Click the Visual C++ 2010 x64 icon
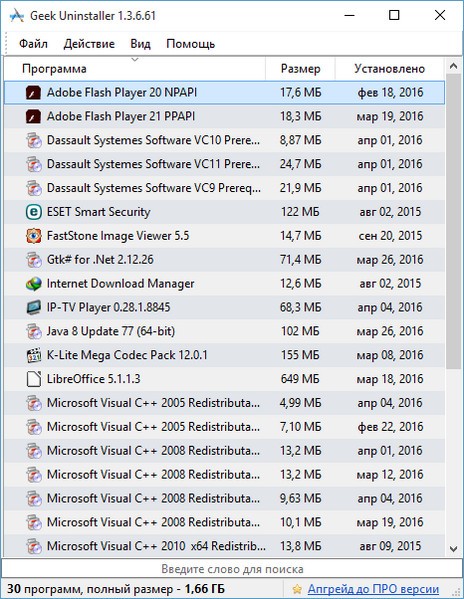Image resolution: width=464 pixels, height=599 pixels. tap(33, 546)
